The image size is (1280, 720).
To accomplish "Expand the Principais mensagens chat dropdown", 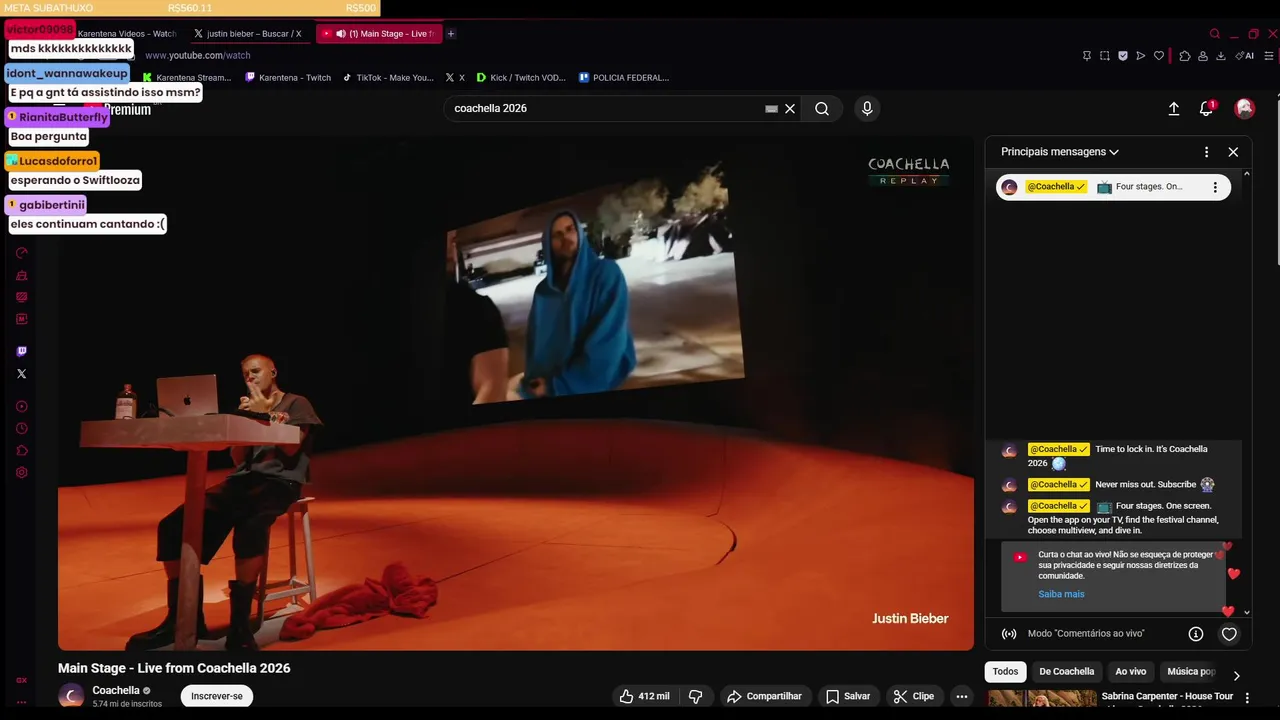I will [1060, 152].
